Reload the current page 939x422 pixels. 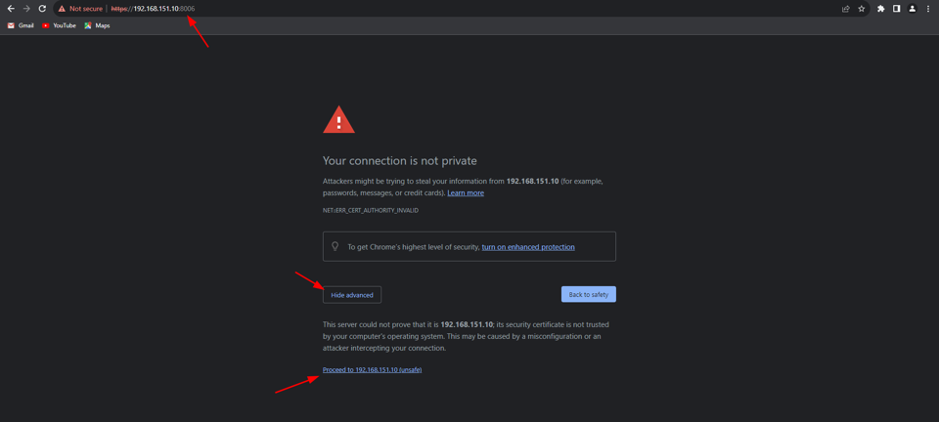[x=42, y=9]
